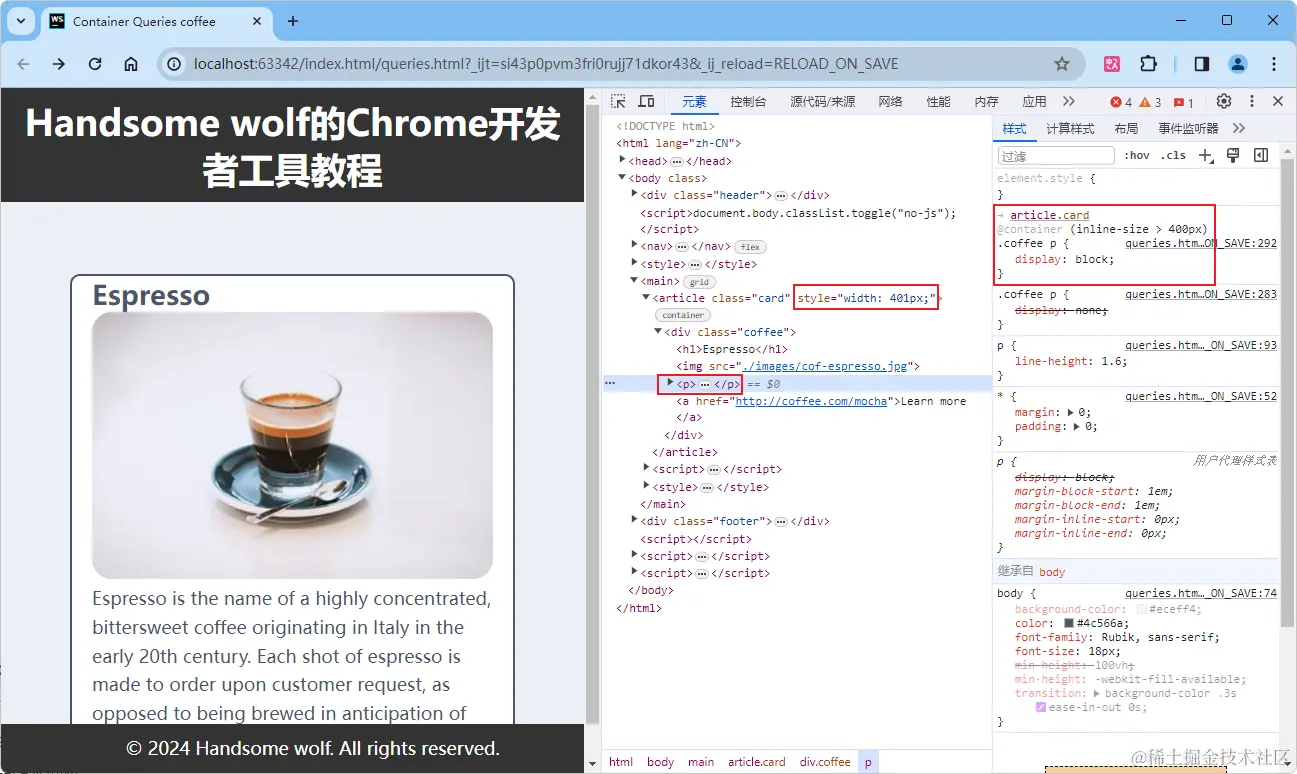The width and height of the screenshot is (1297, 774).
Task: Toggle the ease-in-out timing checkbox swatch
Action: (x=1041, y=707)
